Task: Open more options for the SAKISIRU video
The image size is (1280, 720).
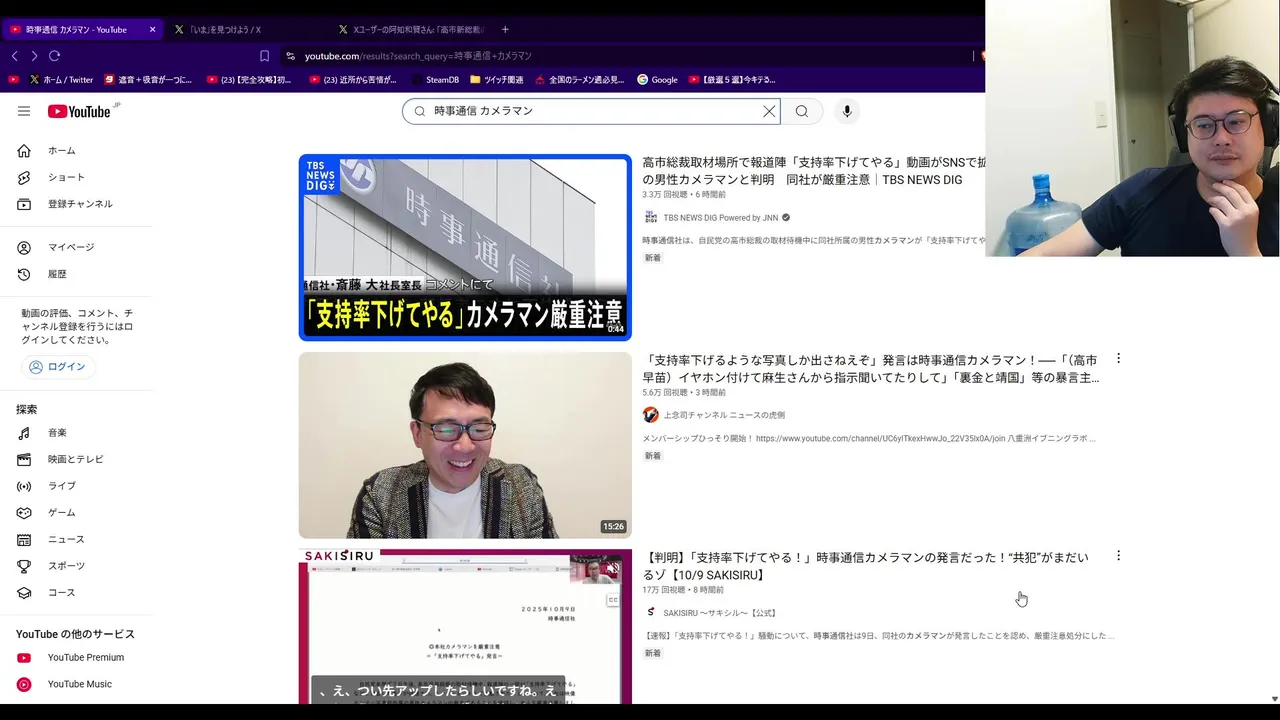Action: point(1118,555)
